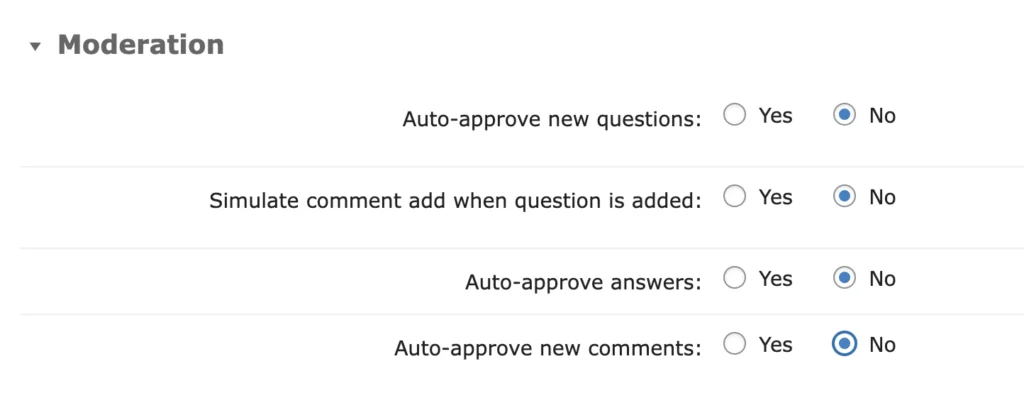Click 'Yes' text beside auto-approve new comments
The image size is (1024, 393).
click(775, 344)
